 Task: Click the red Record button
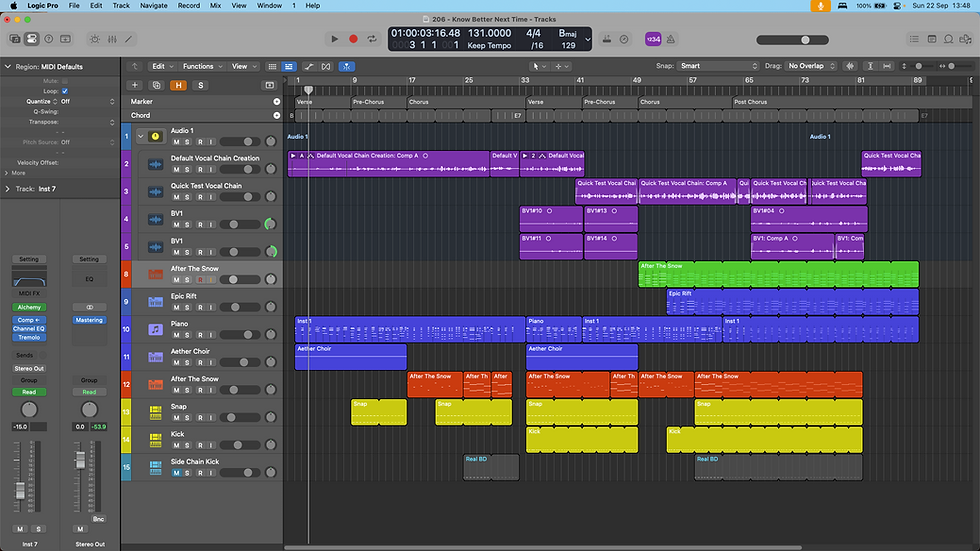pyautogui.click(x=353, y=39)
